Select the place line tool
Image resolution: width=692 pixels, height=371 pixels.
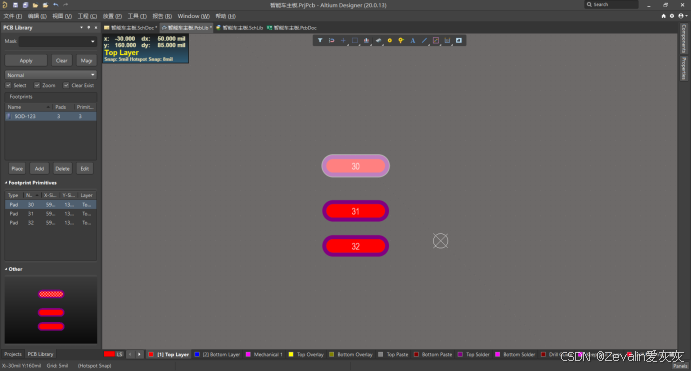pos(424,41)
